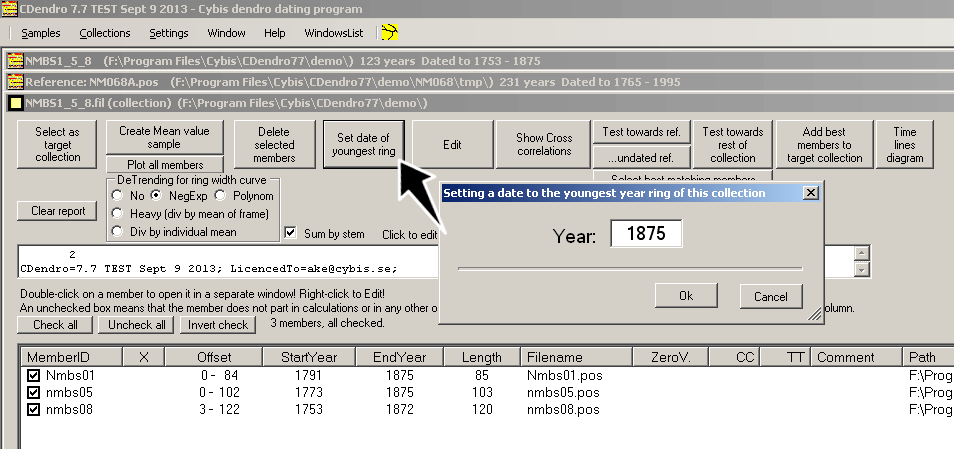The width and height of the screenshot is (954, 449).
Task: Select Div by individual mean option
Action: (x=117, y=232)
